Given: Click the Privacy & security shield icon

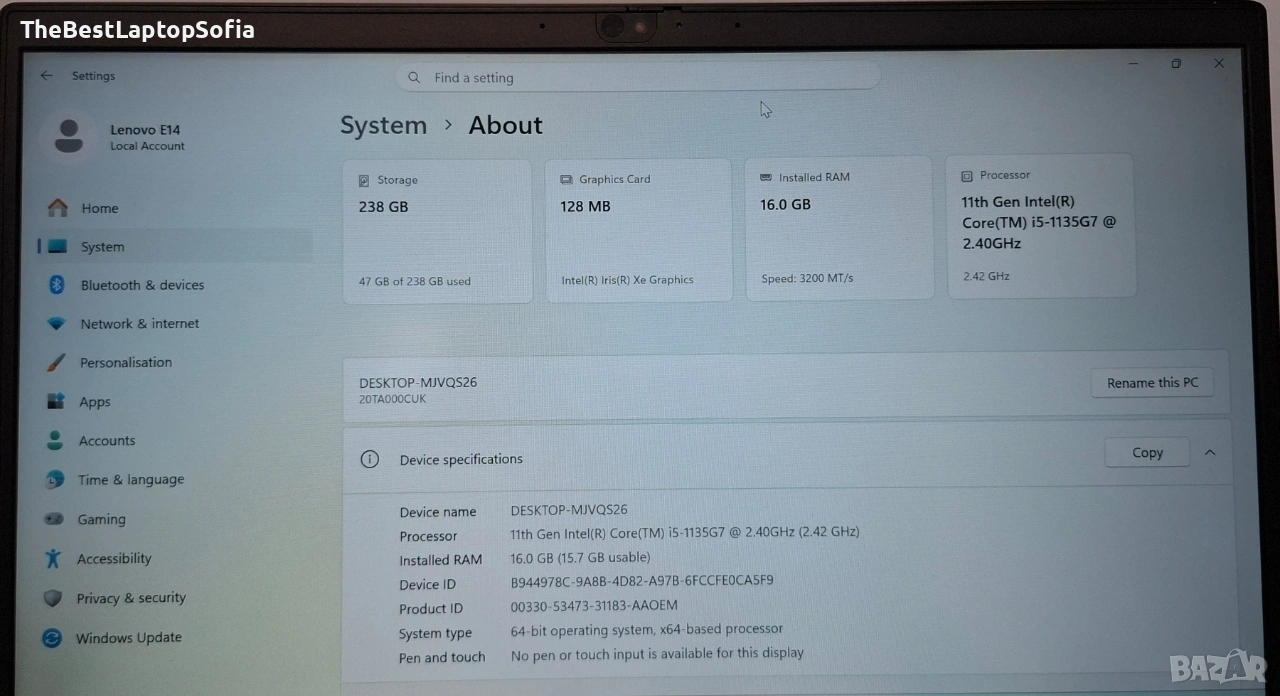Looking at the screenshot, I should [x=54, y=599].
